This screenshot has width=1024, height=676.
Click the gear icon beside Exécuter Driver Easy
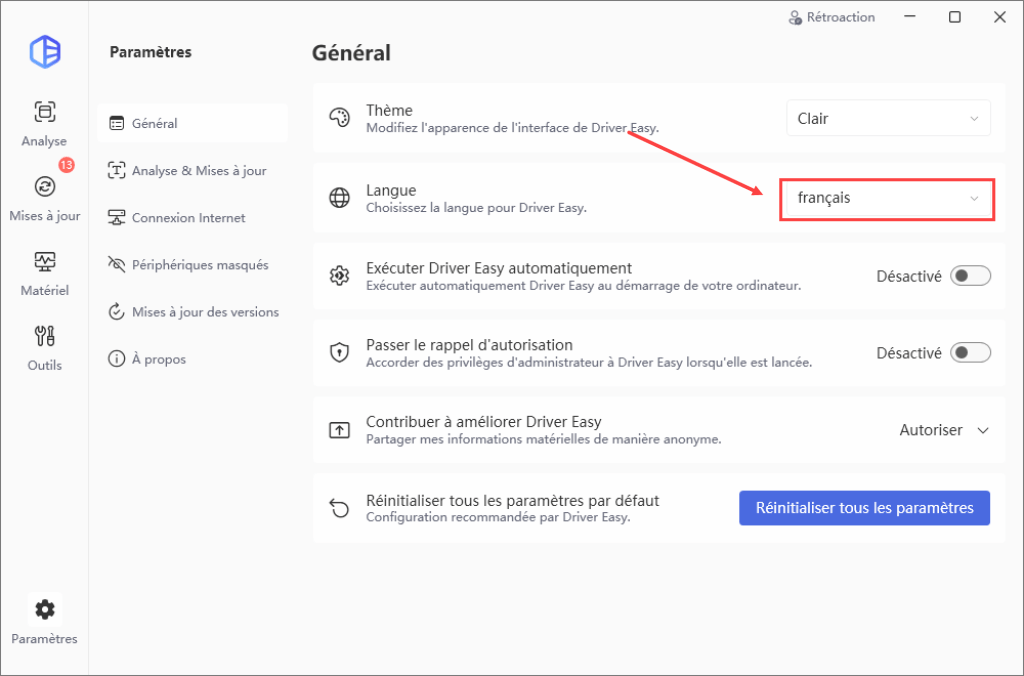click(x=339, y=276)
